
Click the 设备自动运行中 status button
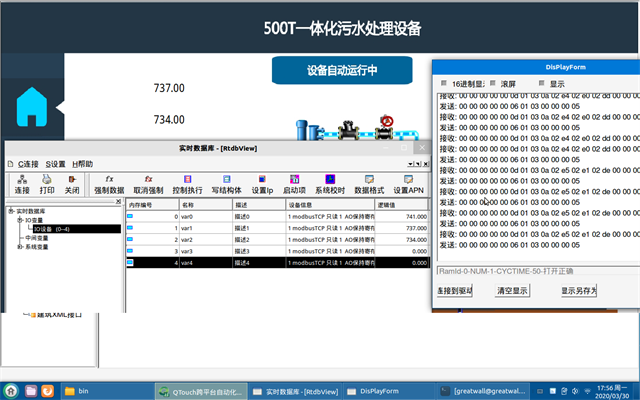tap(342, 70)
